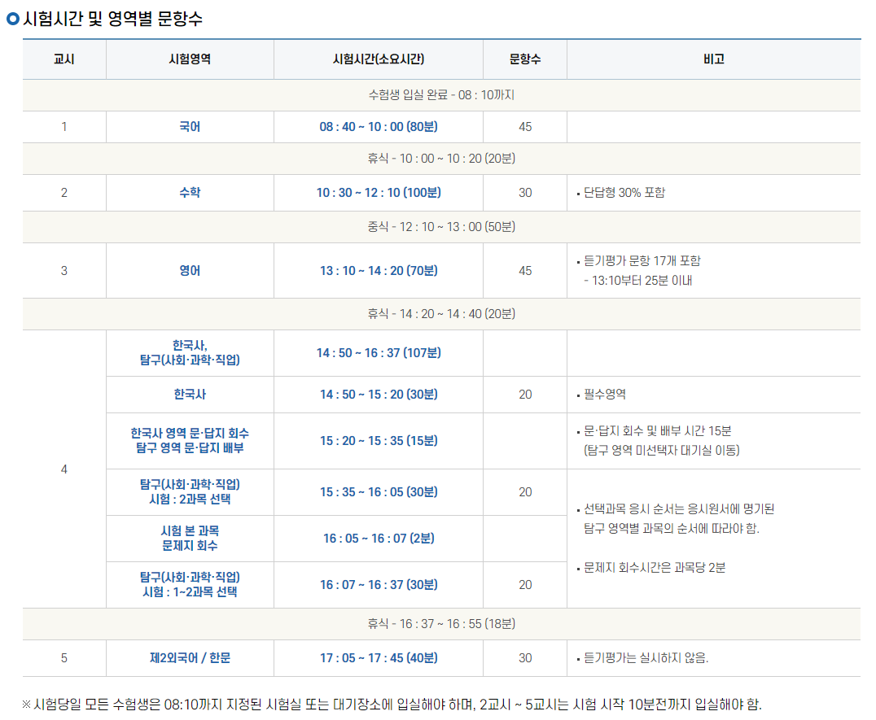This screenshot has width=876, height=720.
Task: Select the 시험시간(소요시간) column header
Action: (379, 59)
